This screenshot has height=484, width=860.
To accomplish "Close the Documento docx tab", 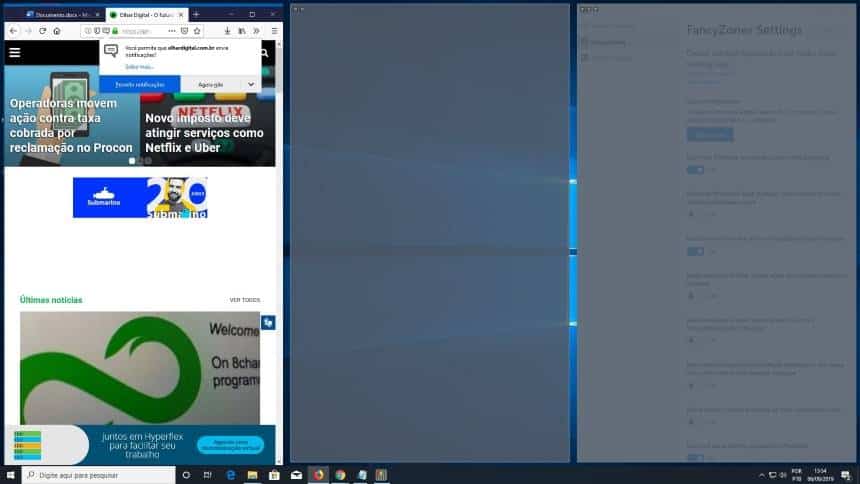I will (98, 15).
